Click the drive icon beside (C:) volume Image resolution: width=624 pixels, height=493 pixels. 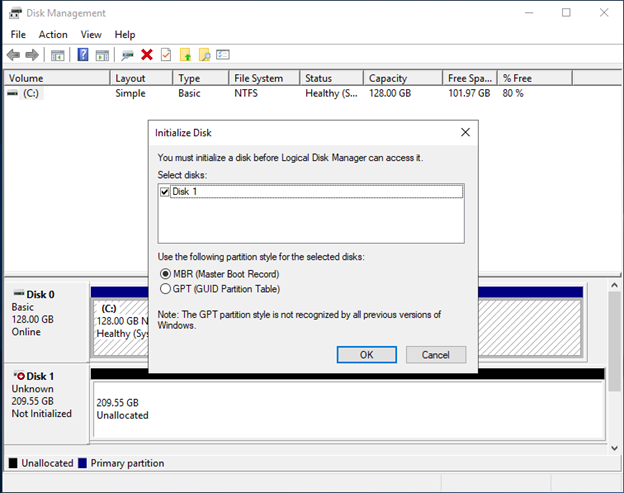[13, 93]
